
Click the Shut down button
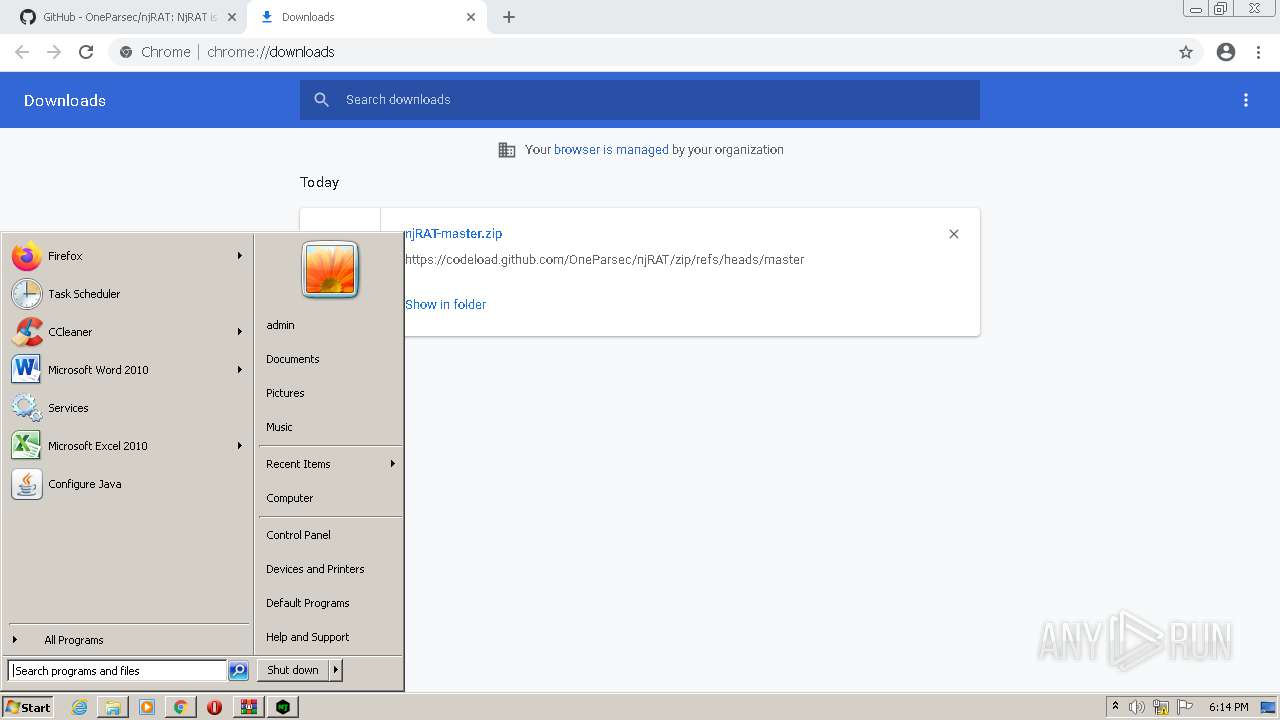tap(293, 670)
